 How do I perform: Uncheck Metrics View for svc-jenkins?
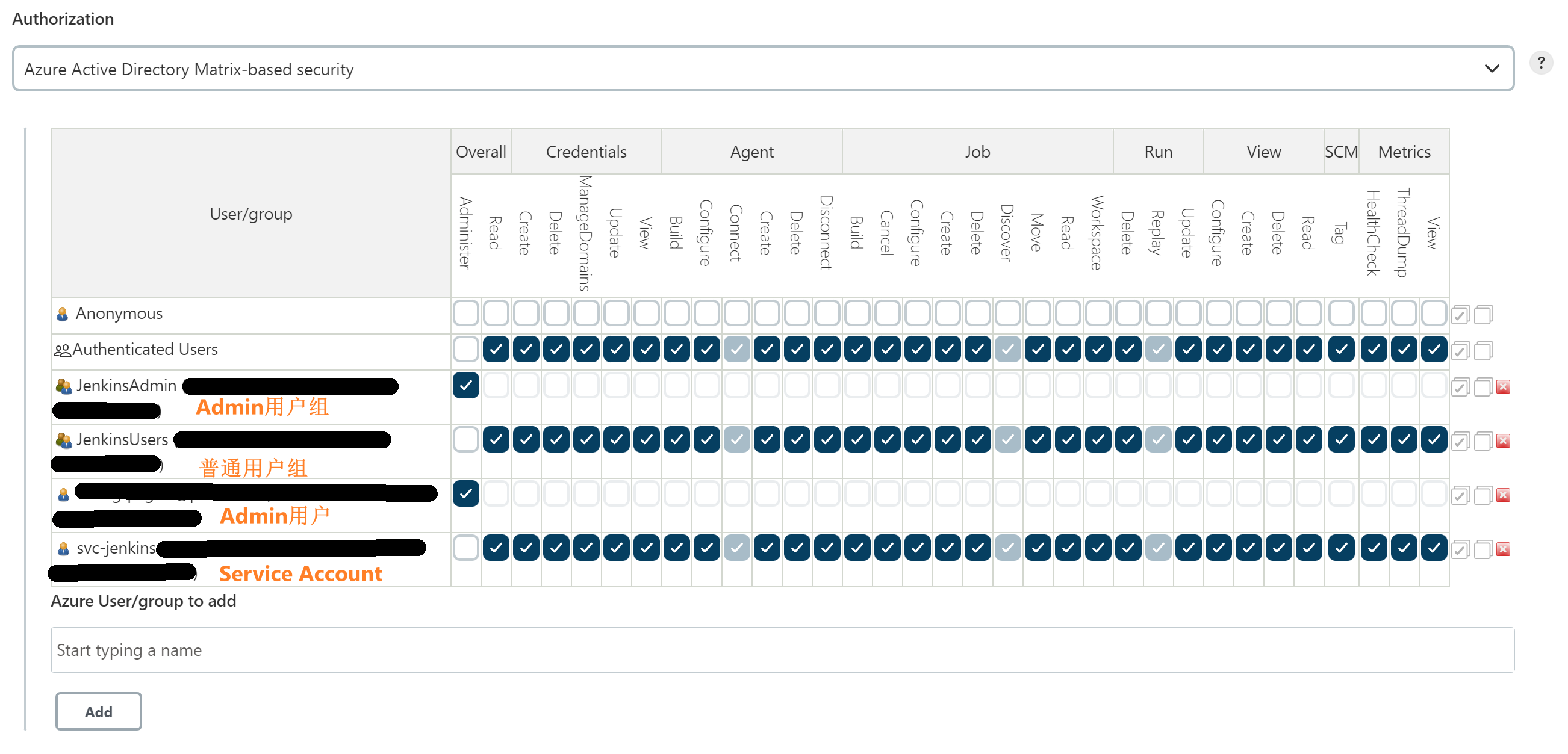click(x=1434, y=547)
